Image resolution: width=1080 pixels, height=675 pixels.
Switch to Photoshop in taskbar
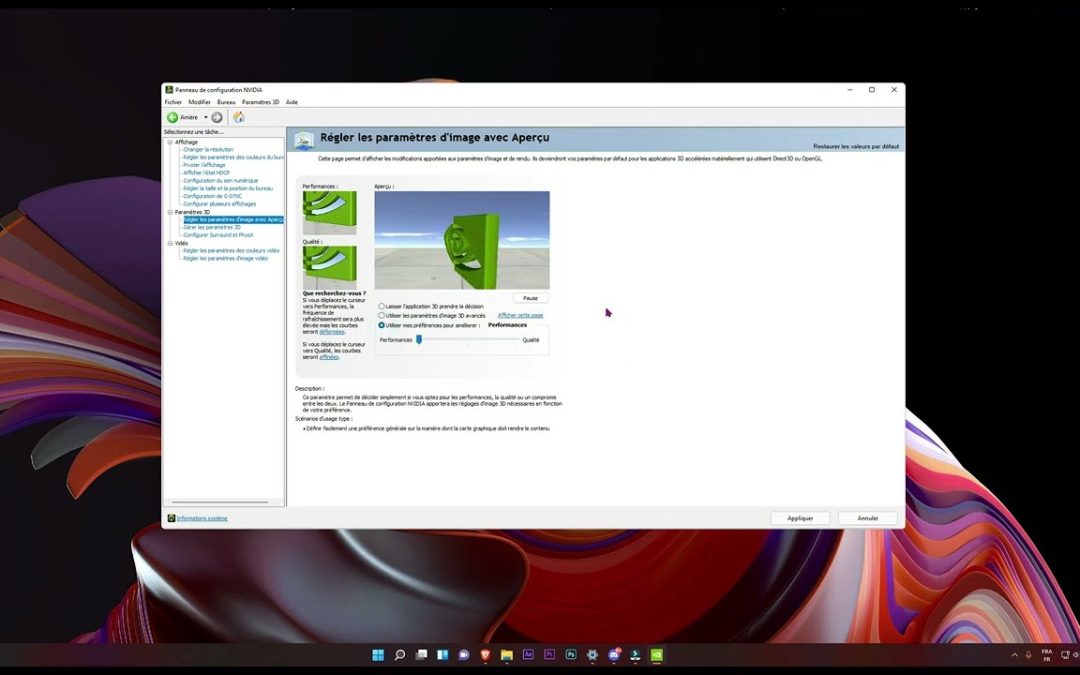click(x=571, y=654)
